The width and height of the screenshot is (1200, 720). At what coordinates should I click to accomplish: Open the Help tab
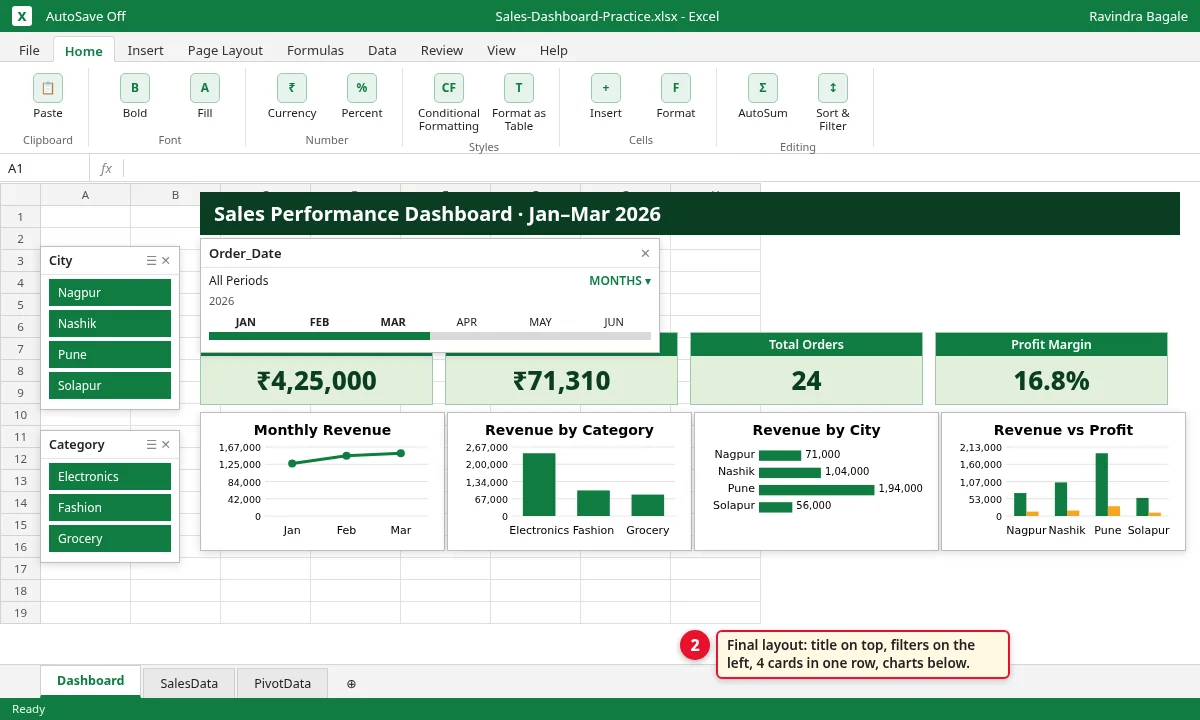554,50
